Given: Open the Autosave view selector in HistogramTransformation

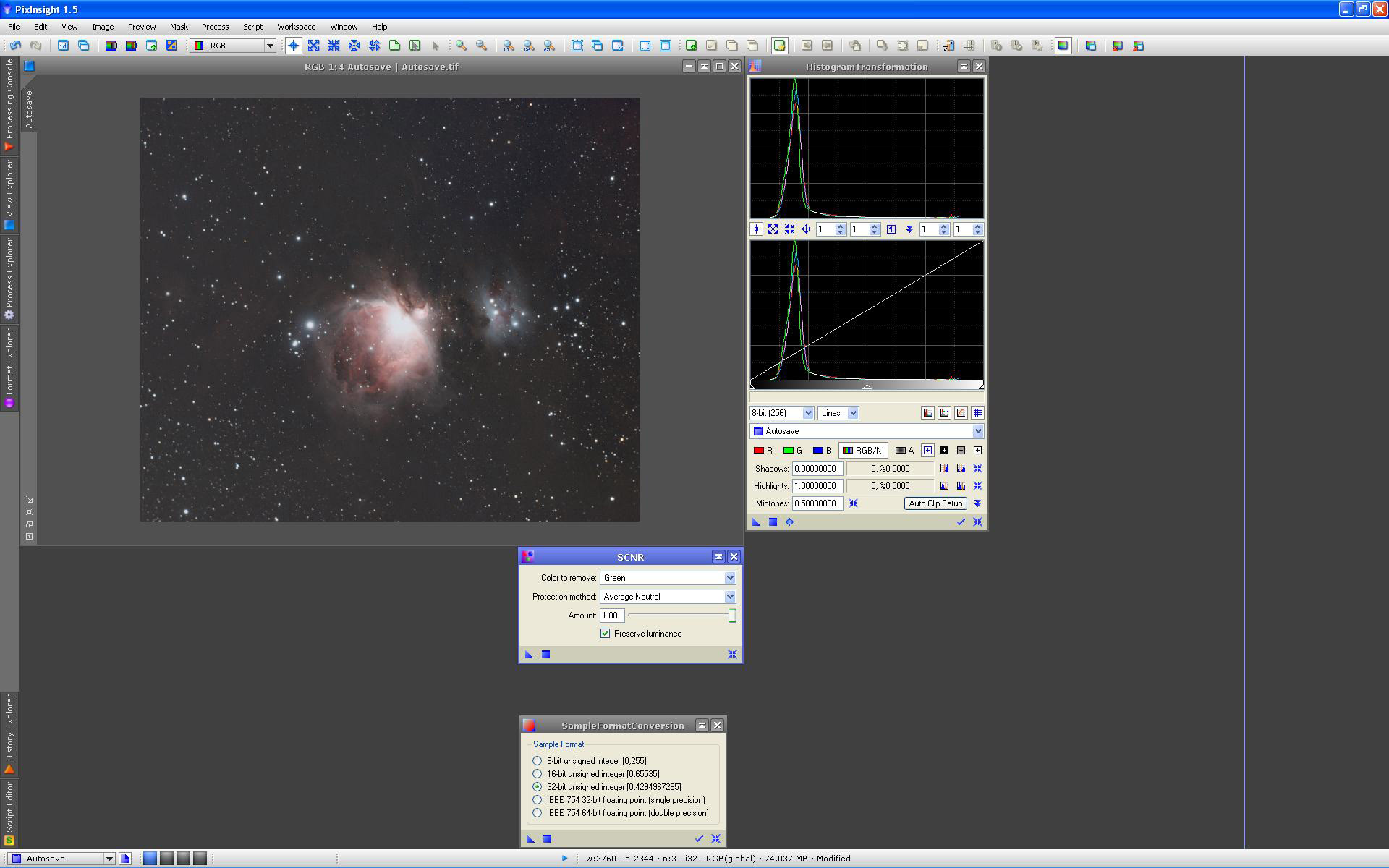Looking at the screenshot, I should [867, 431].
